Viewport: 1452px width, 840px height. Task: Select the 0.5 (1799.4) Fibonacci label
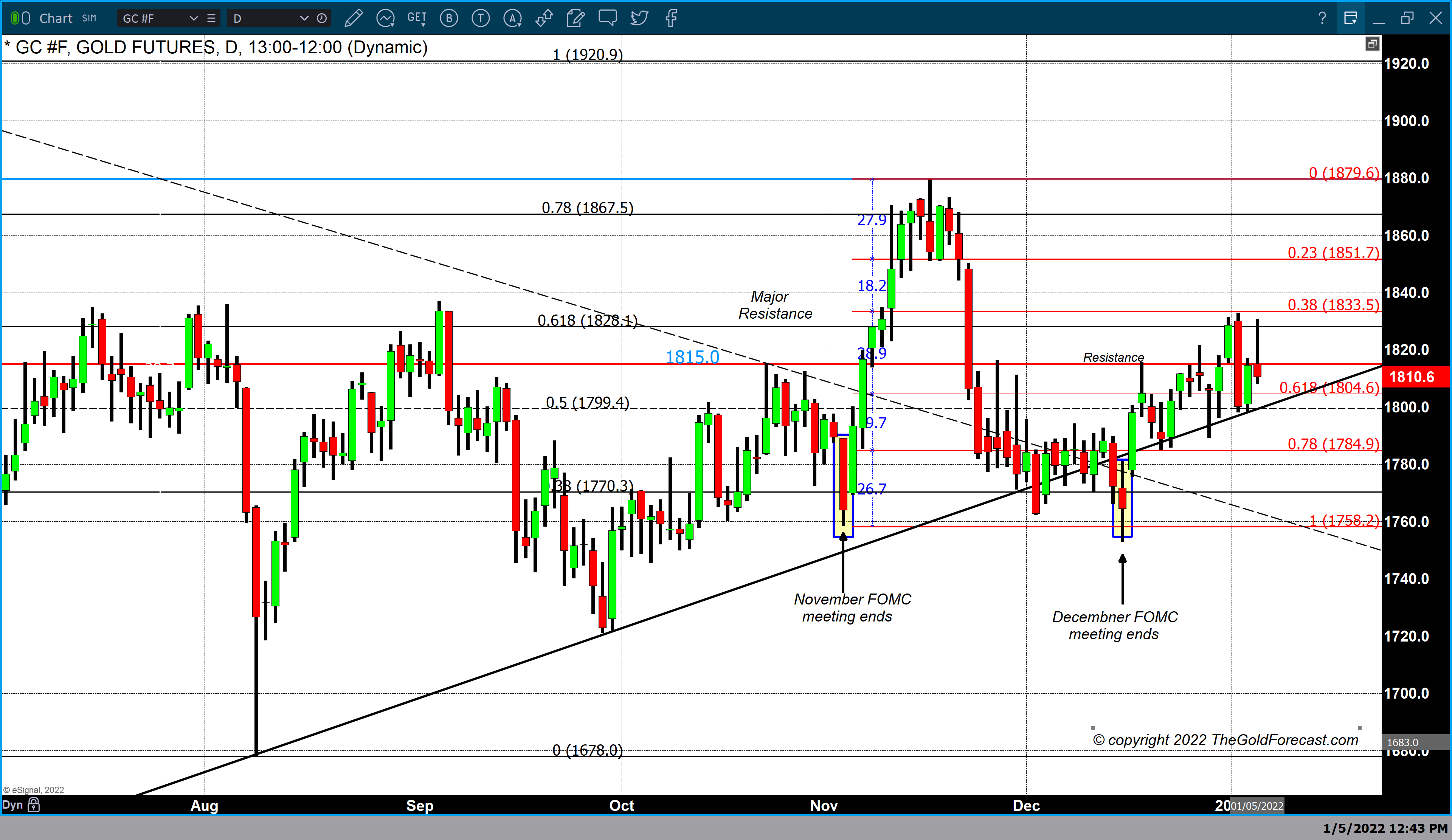tap(587, 403)
